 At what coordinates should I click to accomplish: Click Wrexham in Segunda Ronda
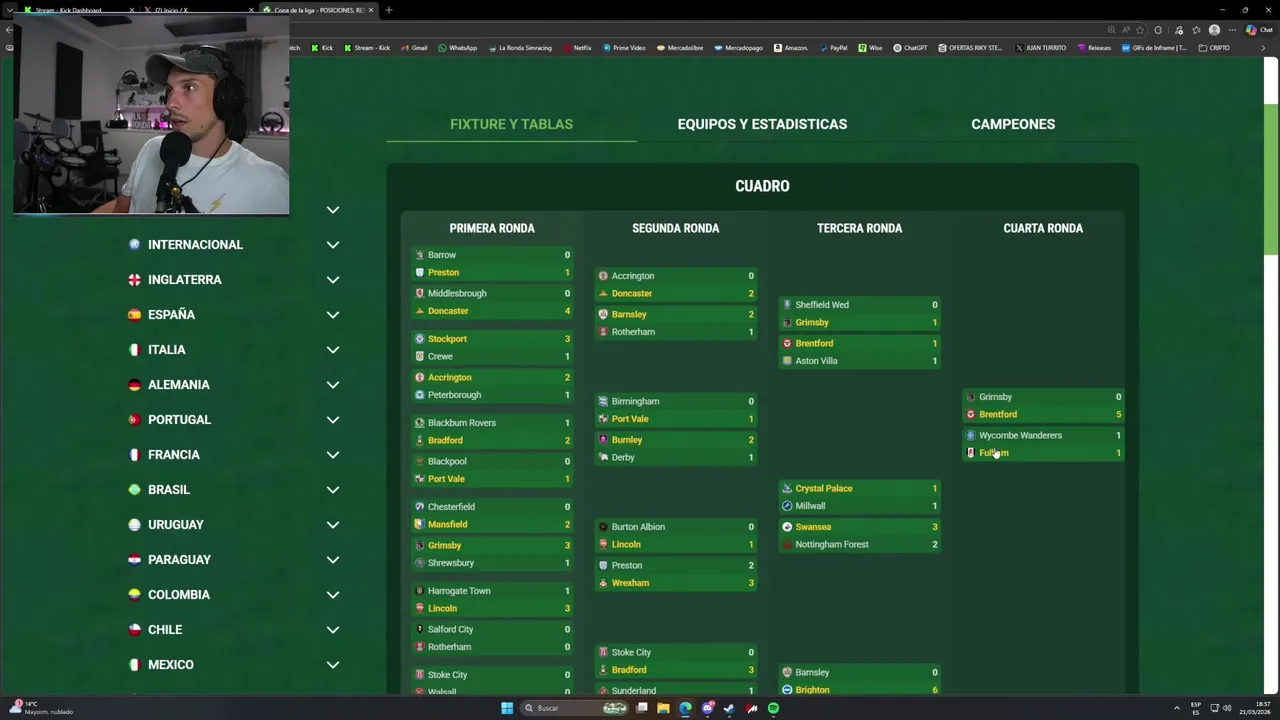[x=630, y=583]
